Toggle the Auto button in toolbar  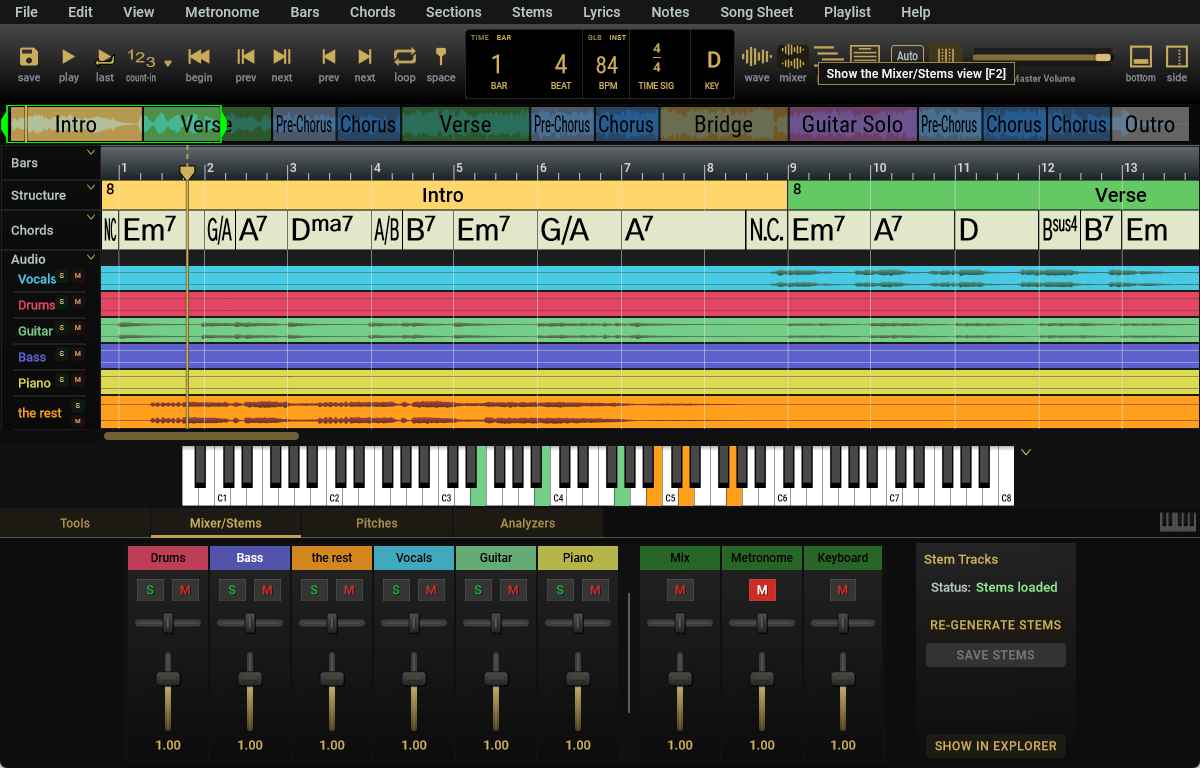(x=907, y=56)
